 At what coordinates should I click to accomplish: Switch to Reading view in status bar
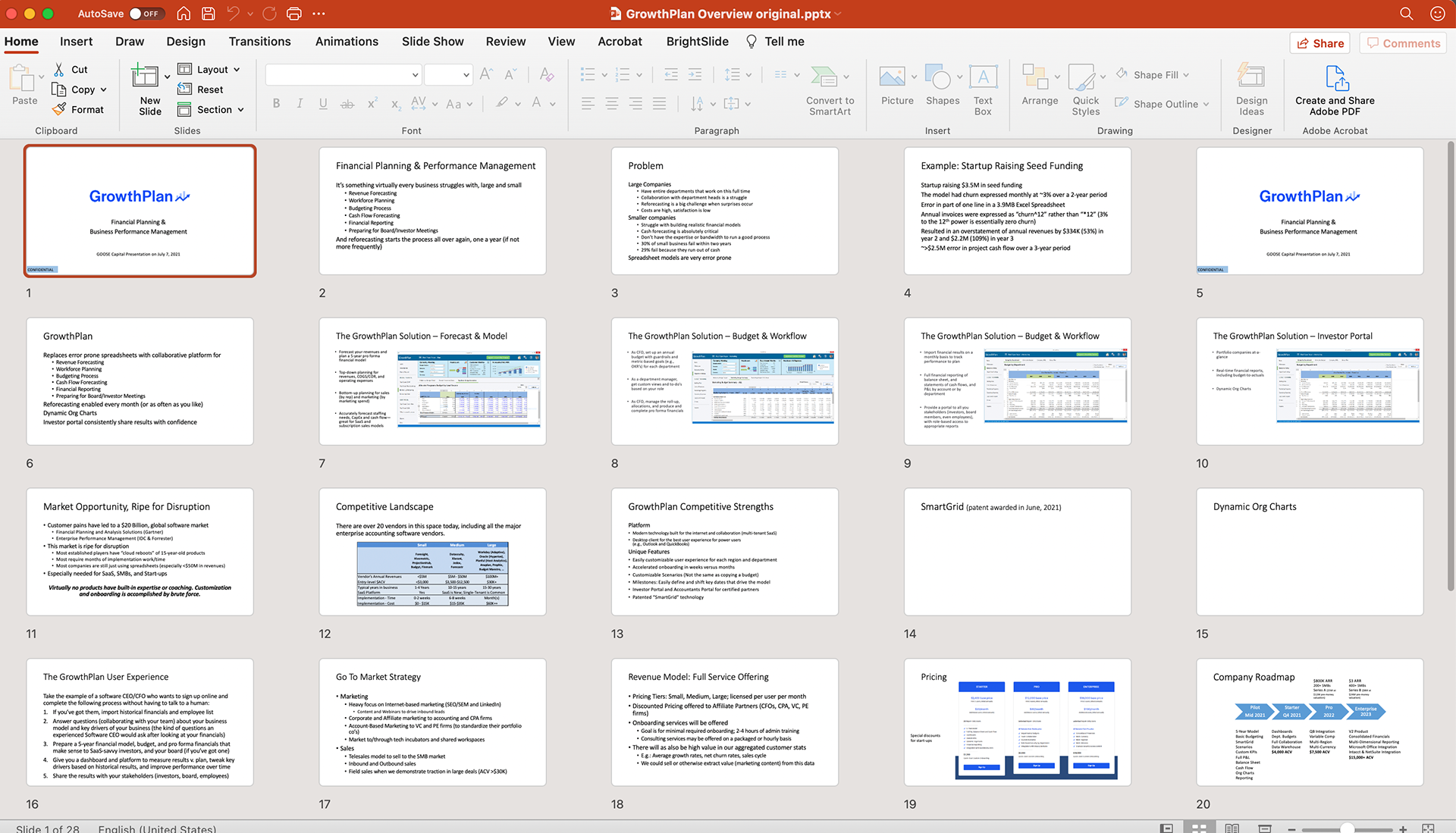[x=1232, y=828]
